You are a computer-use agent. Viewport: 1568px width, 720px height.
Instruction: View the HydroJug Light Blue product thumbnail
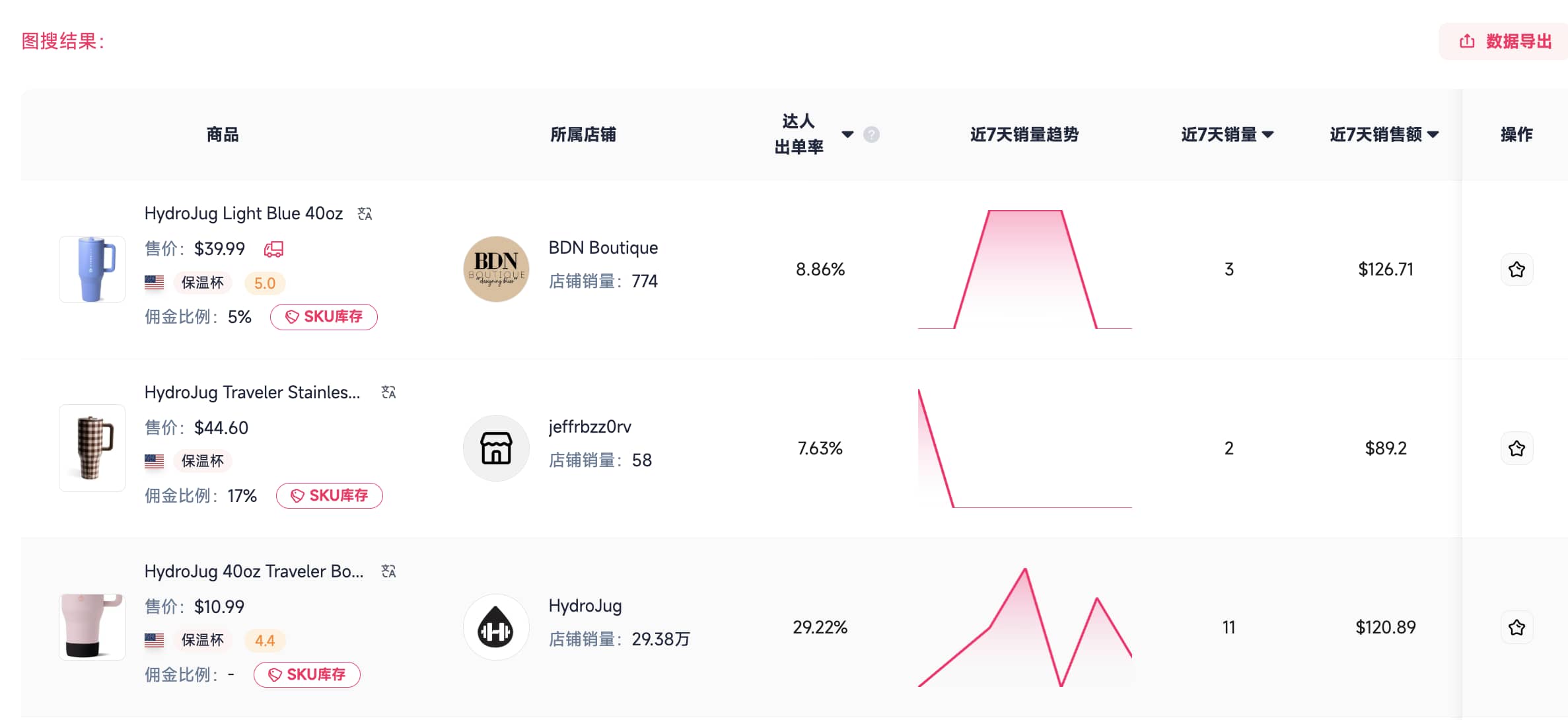pos(92,269)
